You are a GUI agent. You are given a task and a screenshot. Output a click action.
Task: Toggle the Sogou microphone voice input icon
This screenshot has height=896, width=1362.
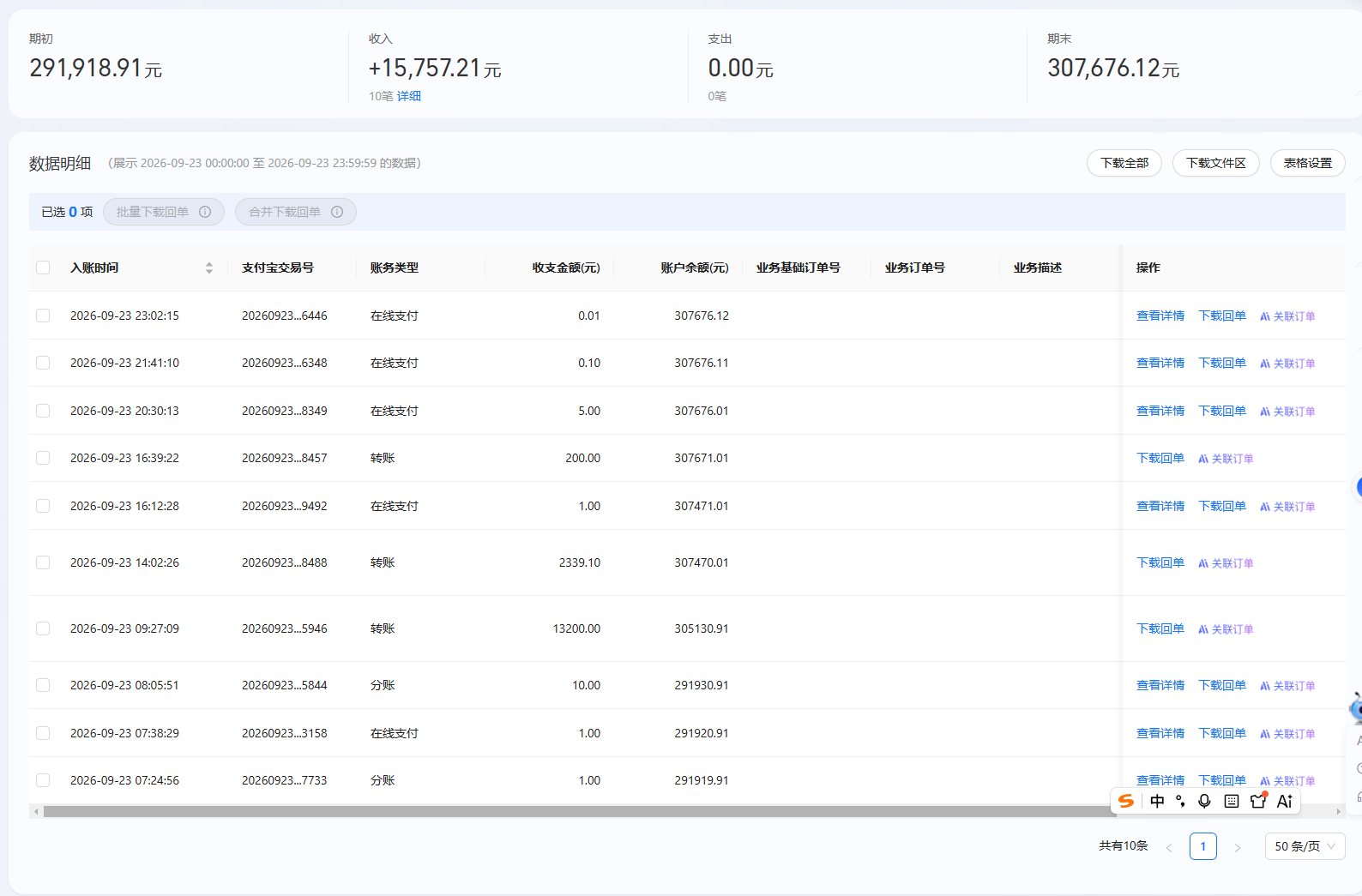coord(1204,801)
